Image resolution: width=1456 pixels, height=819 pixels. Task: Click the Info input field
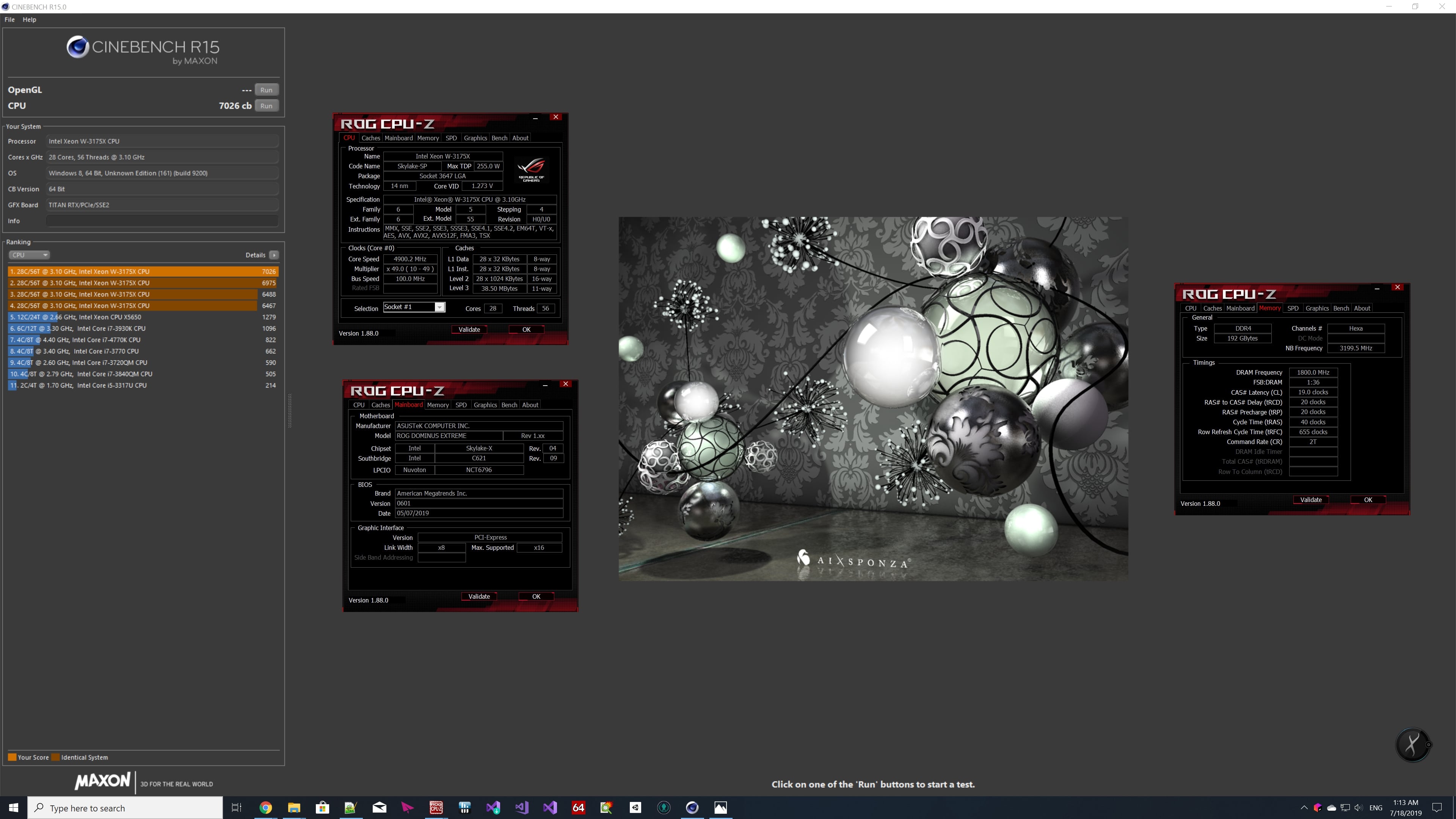point(162,221)
